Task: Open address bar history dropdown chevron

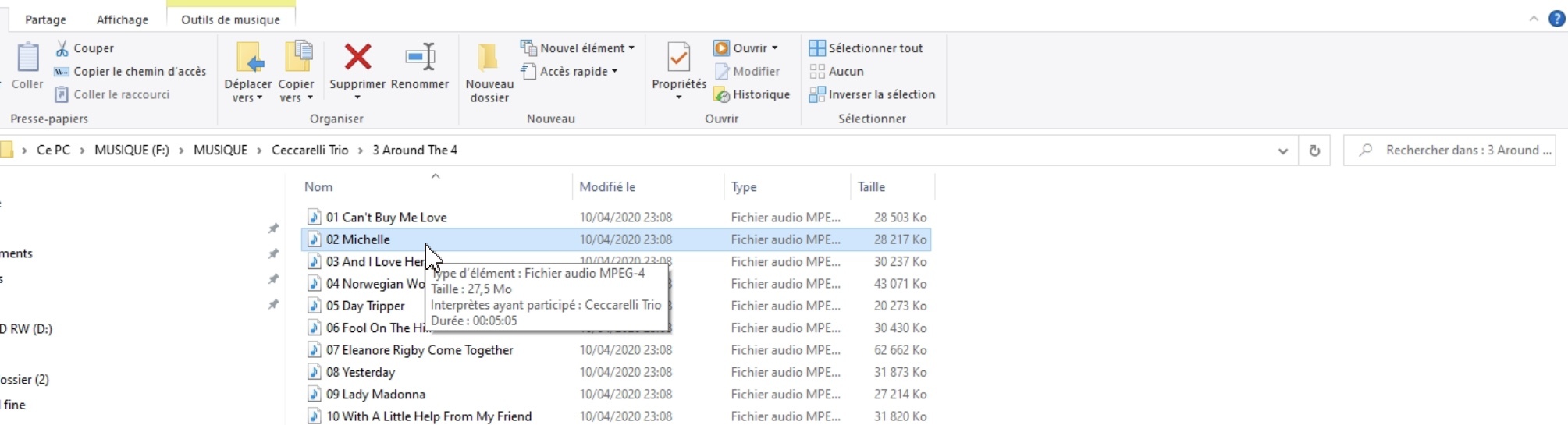Action: (x=1282, y=151)
